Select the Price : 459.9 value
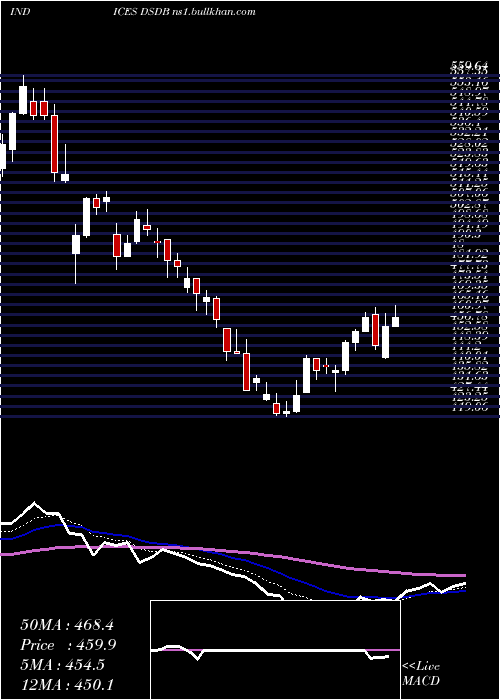The image size is (500, 700). [x=68, y=645]
